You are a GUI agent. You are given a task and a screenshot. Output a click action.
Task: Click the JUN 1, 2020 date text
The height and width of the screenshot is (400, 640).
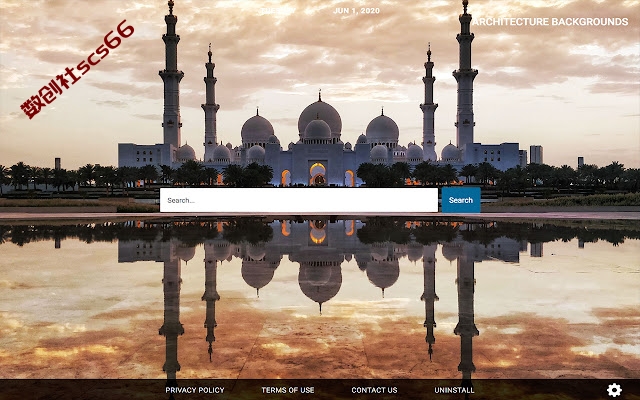pyautogui.click(x=356, y=11)
